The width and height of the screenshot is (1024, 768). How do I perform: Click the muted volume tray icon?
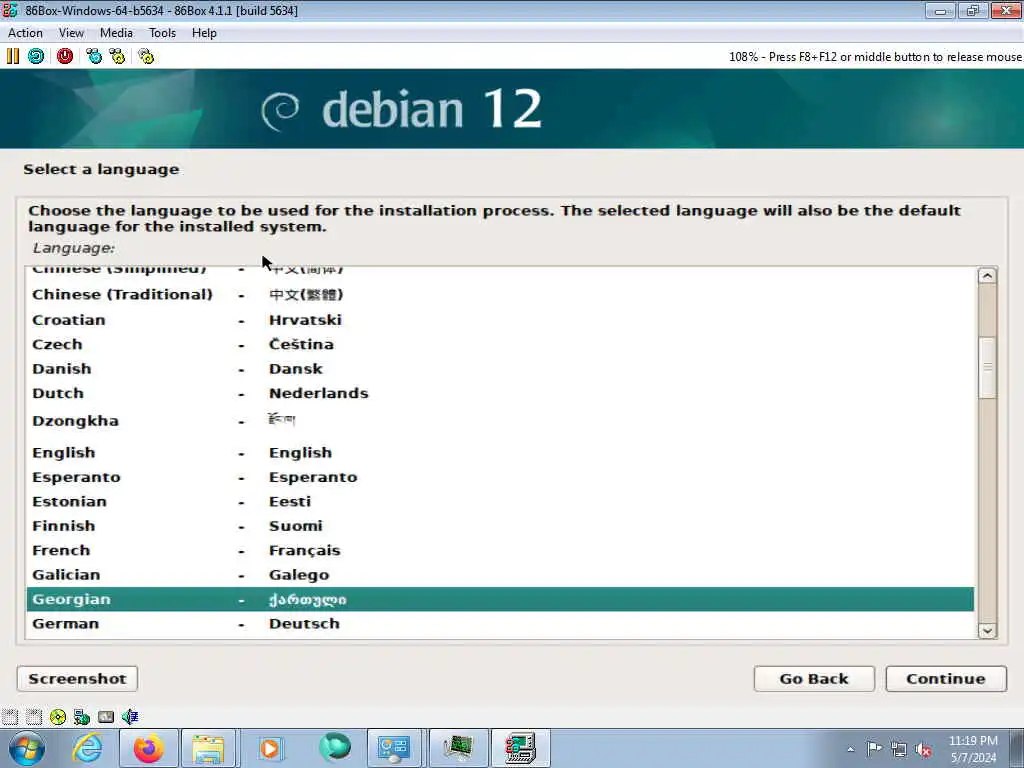pyautogui.click(x=923, y=750)
